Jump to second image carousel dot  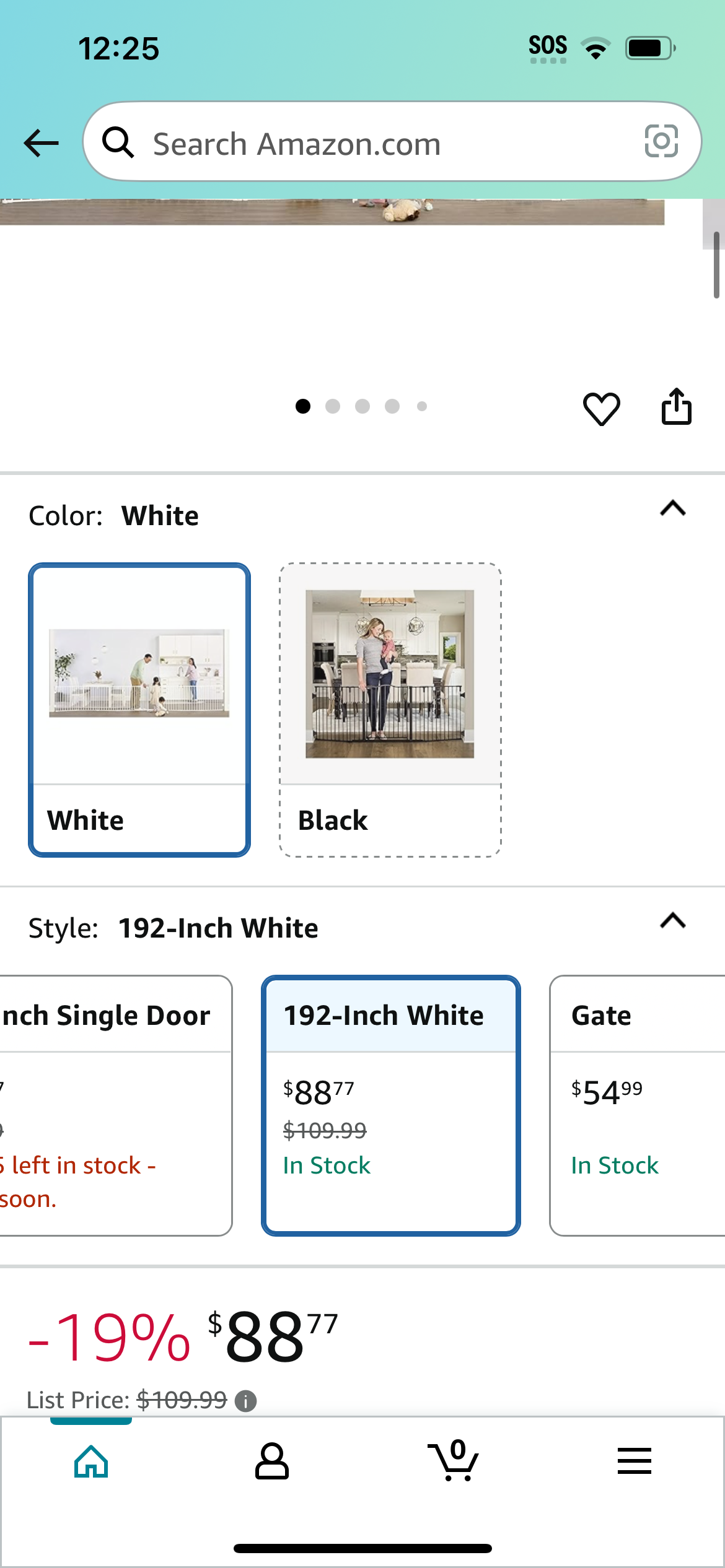333,406
